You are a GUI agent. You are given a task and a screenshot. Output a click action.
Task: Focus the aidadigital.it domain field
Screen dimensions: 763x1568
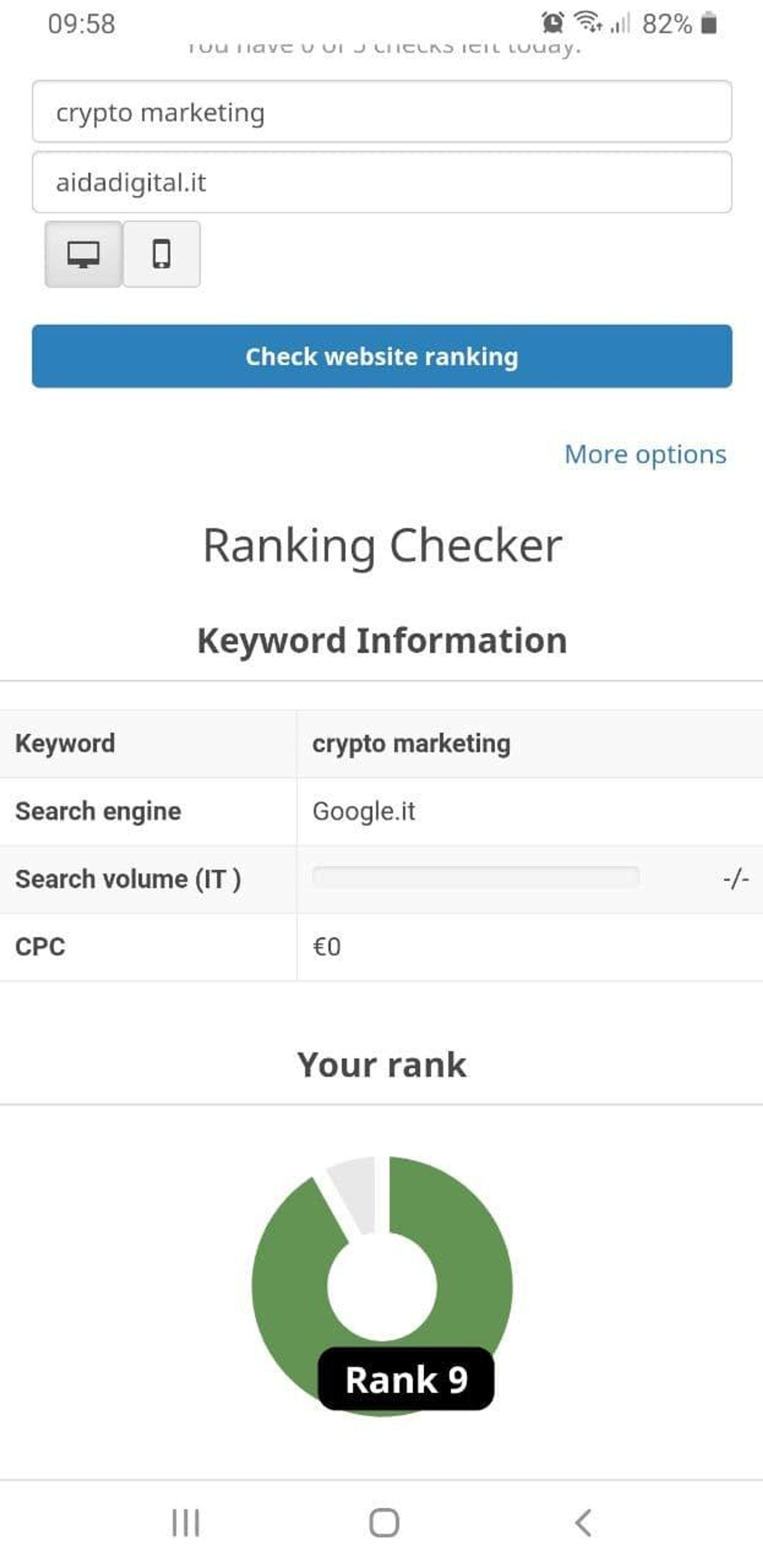[382, 182]
